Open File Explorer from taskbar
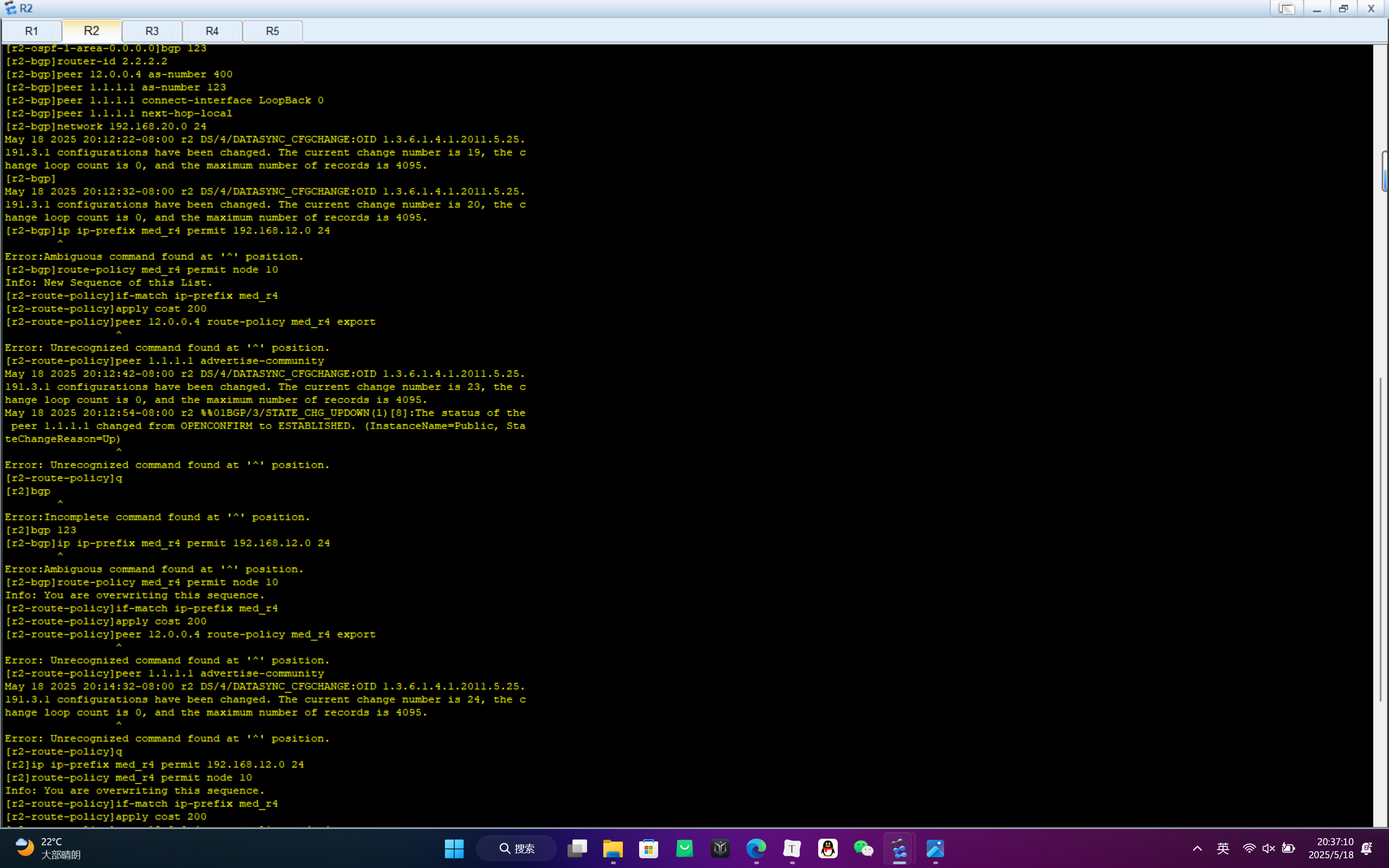Screen dimensions: 1389x868 pos(613,848)
